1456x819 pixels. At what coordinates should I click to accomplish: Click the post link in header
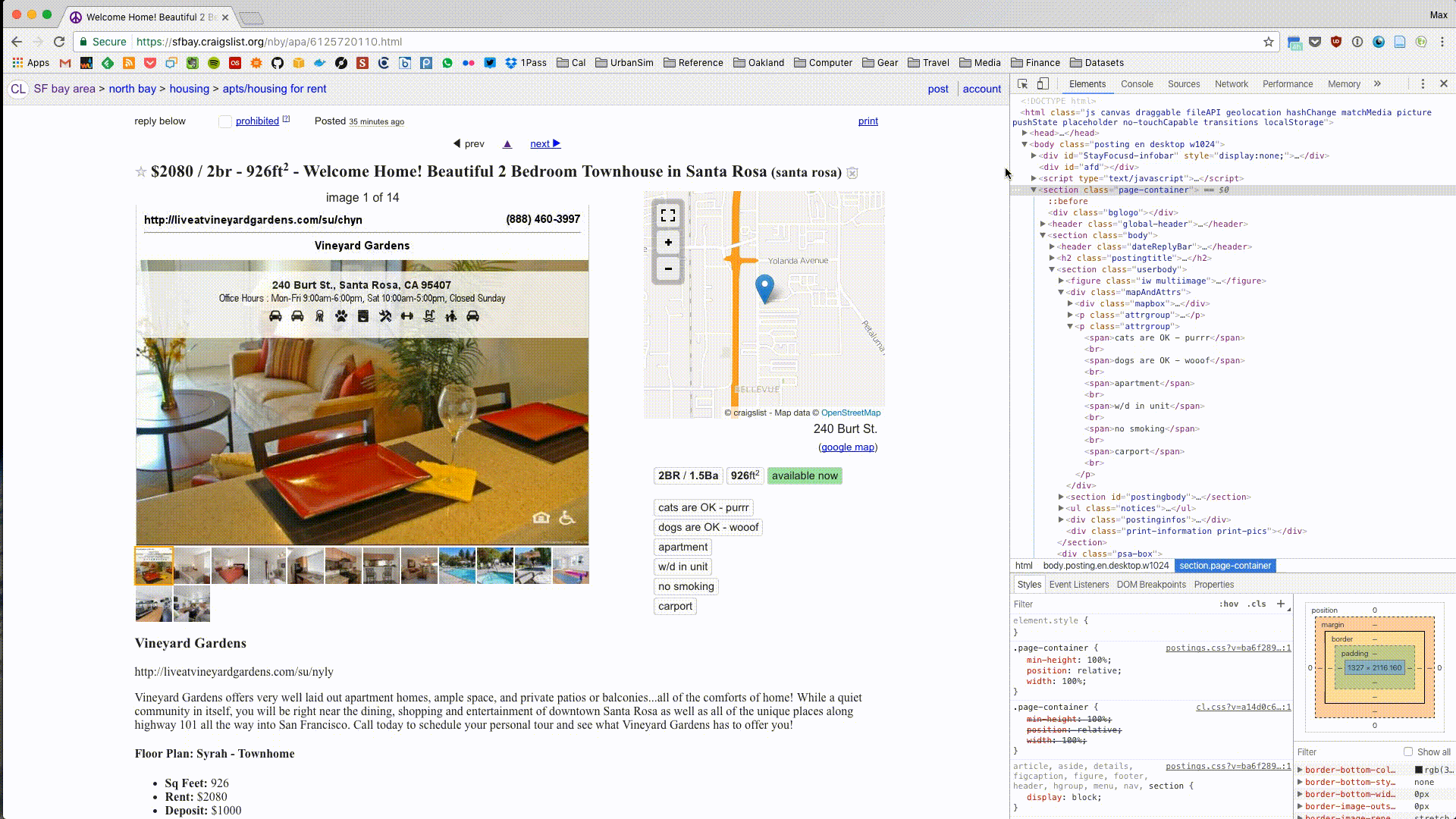point(937,89)
